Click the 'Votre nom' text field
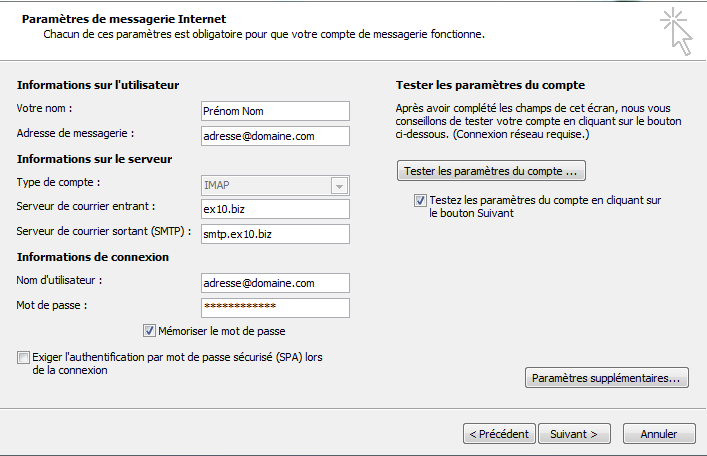Screen dimensions: 707x456 tap(274, 110)
